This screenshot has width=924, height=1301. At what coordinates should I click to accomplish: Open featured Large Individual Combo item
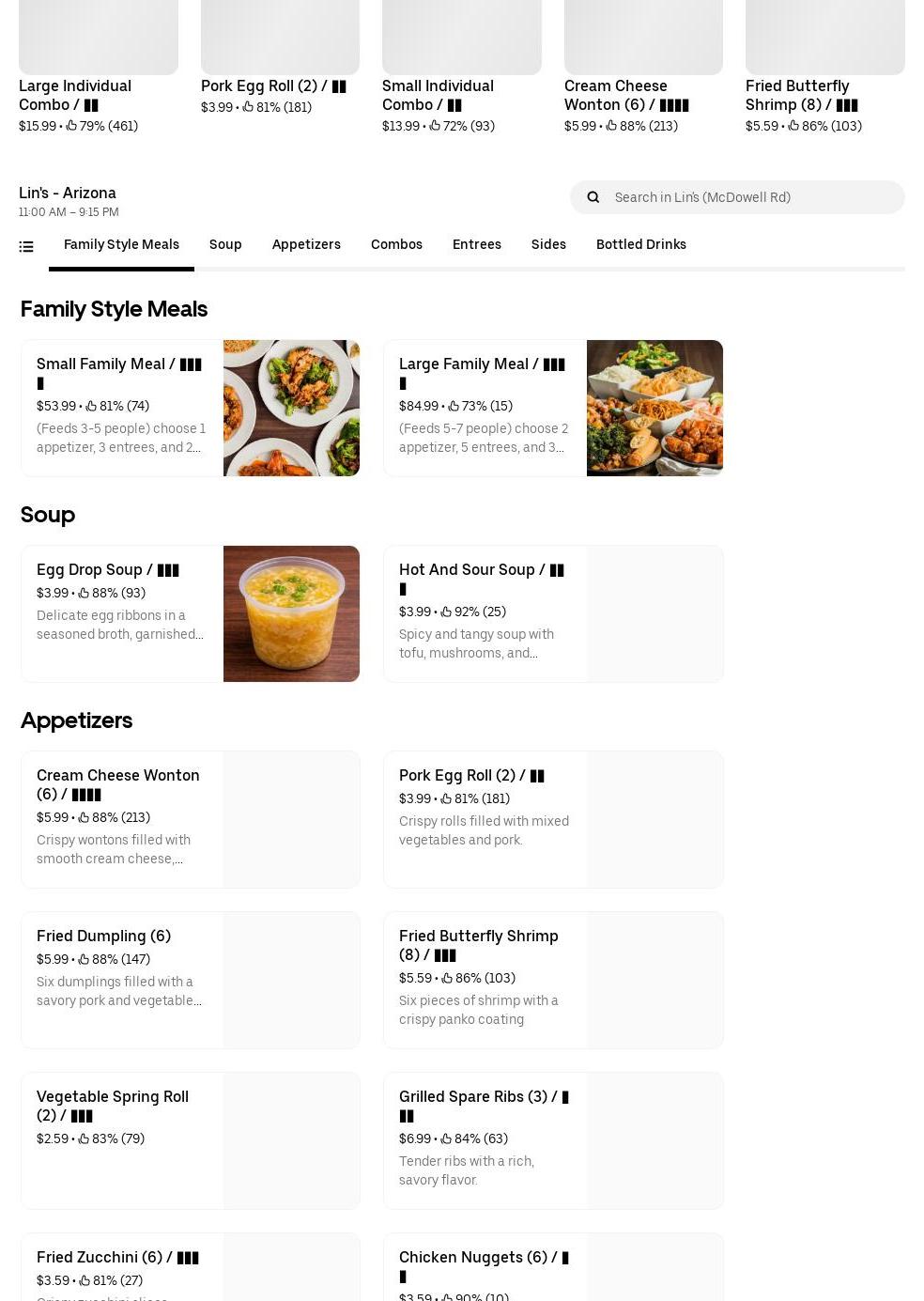(99, 66)
